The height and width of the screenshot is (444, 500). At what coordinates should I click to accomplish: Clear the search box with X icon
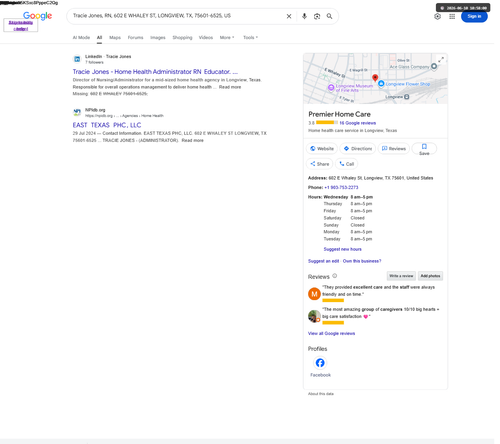(289, 16)
